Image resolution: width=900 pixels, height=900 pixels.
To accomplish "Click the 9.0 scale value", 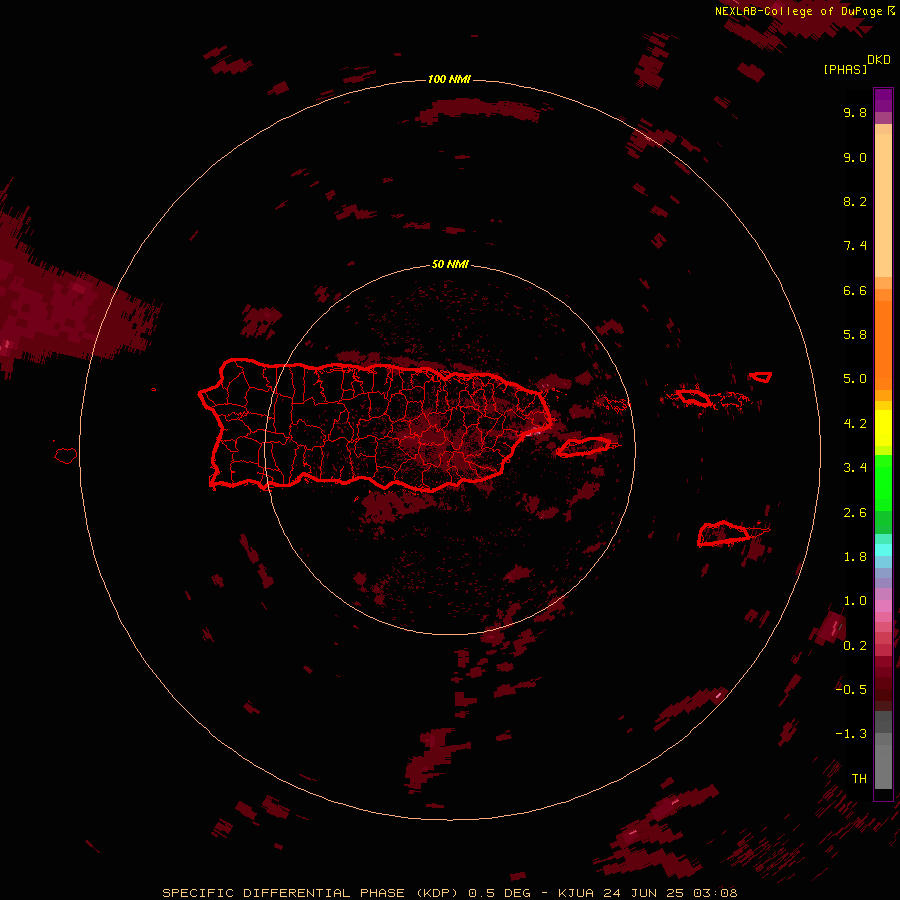I will tap(855, 157).
